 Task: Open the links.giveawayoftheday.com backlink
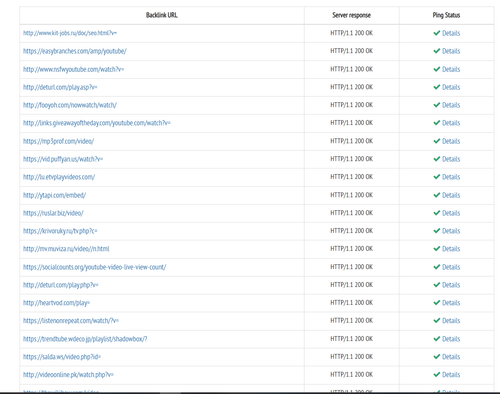[97, 123]
